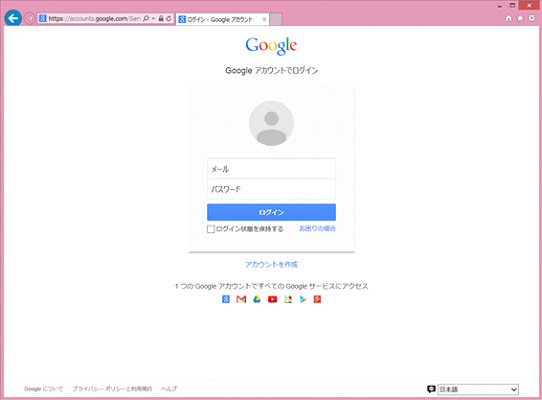
Task: Maximize the browser window
Action: 513,5
